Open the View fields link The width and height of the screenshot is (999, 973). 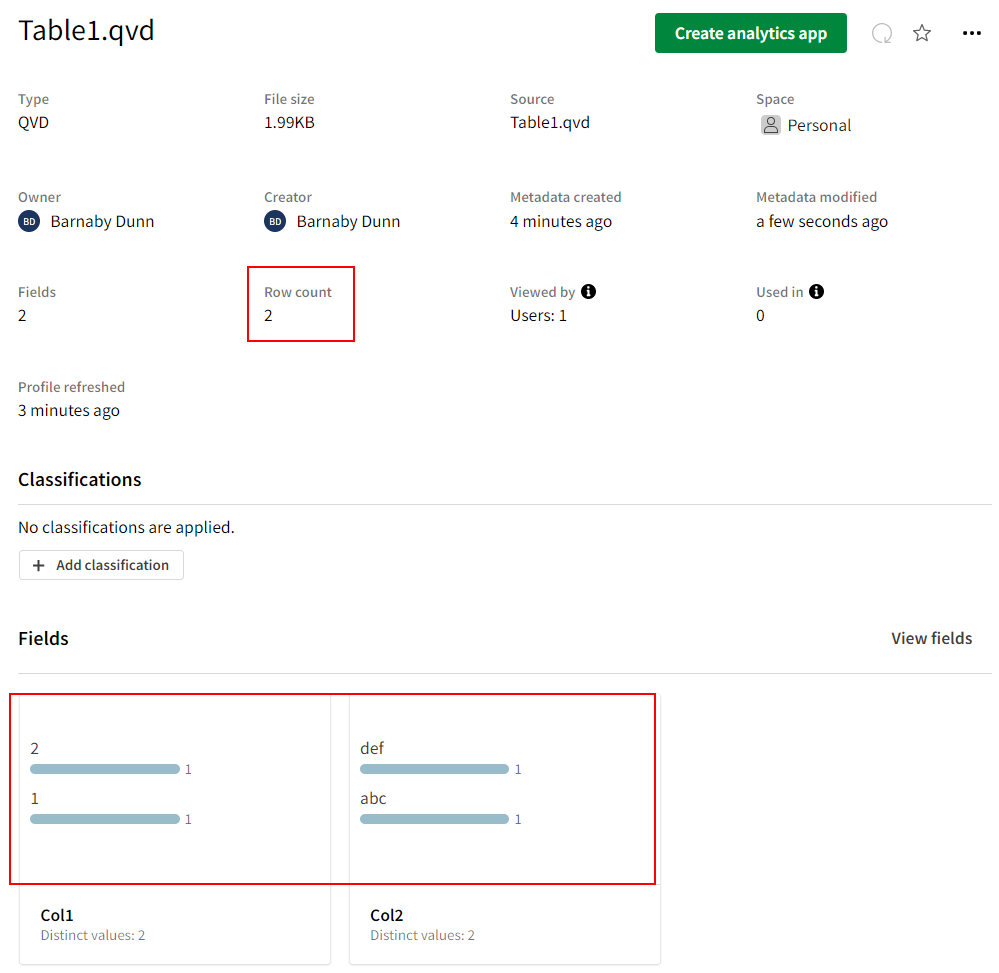tap(931, 638)
